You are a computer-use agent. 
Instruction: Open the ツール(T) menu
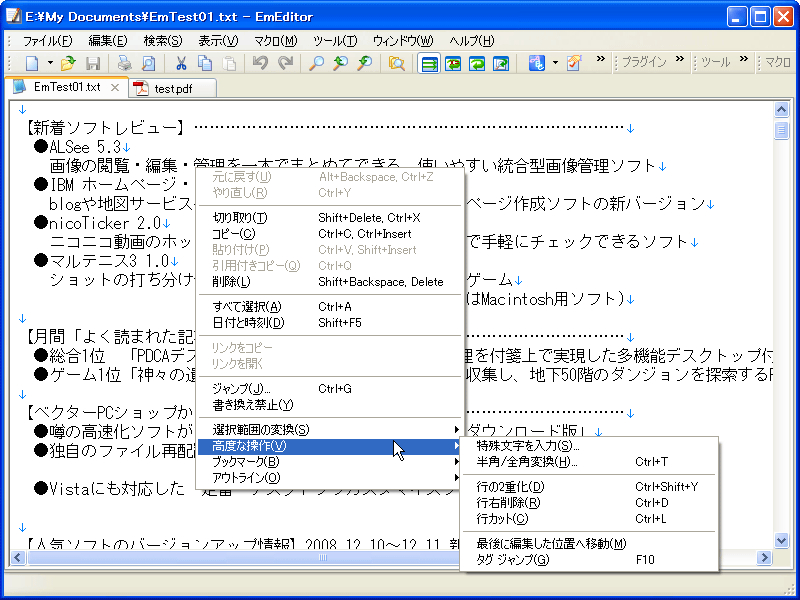(335, 41)
